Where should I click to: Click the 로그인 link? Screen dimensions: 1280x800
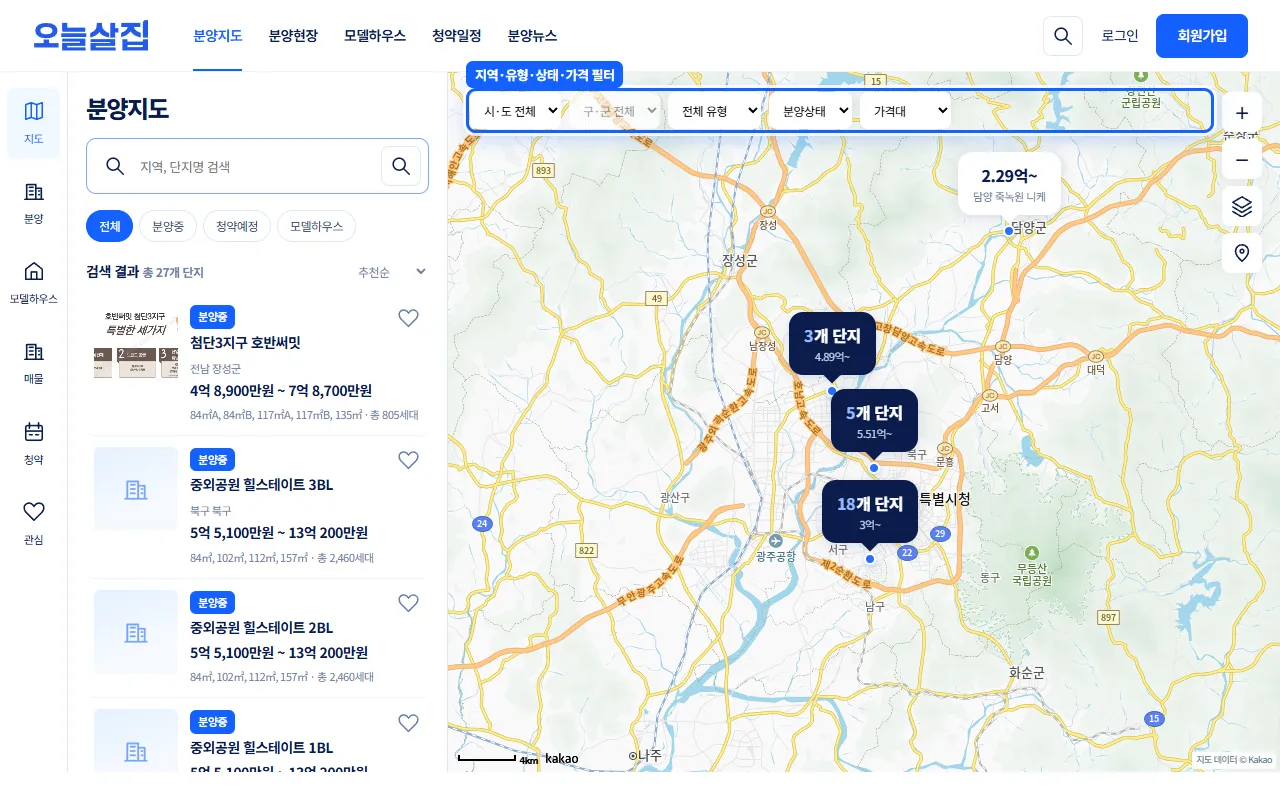[1120, 36]
